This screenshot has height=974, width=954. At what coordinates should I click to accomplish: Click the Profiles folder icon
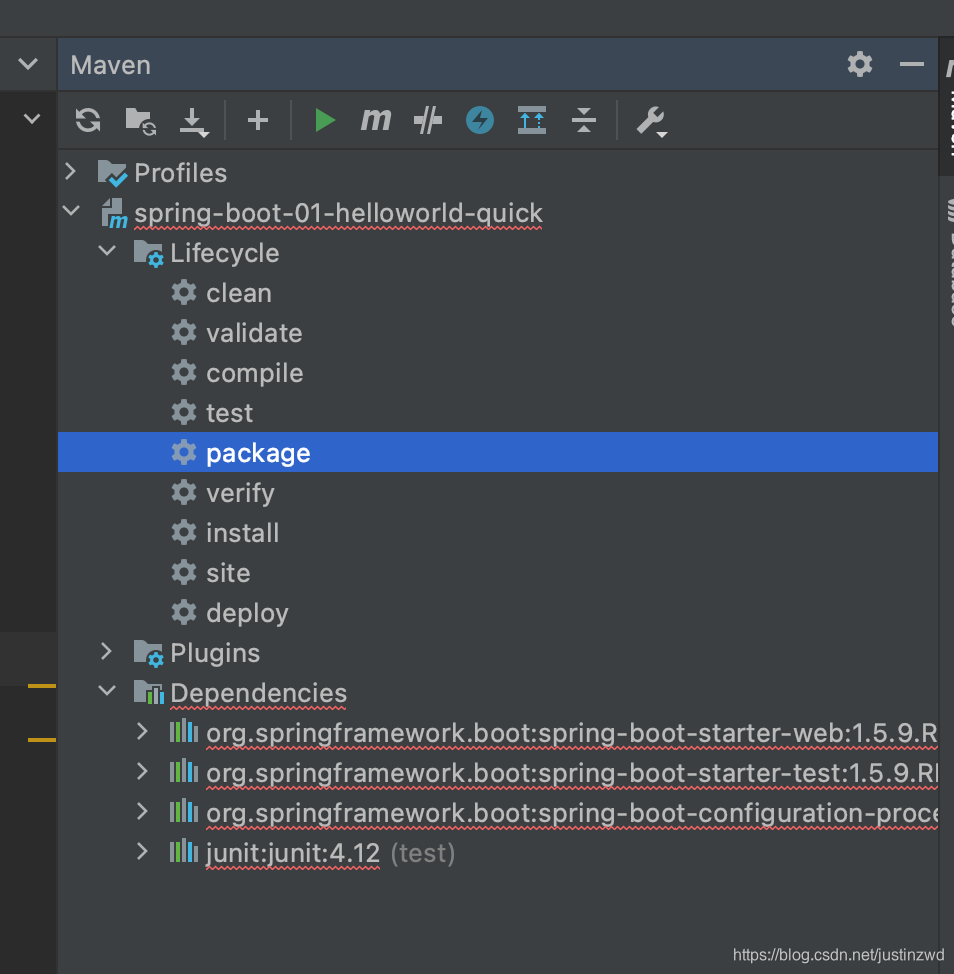[x=112, y=173]
